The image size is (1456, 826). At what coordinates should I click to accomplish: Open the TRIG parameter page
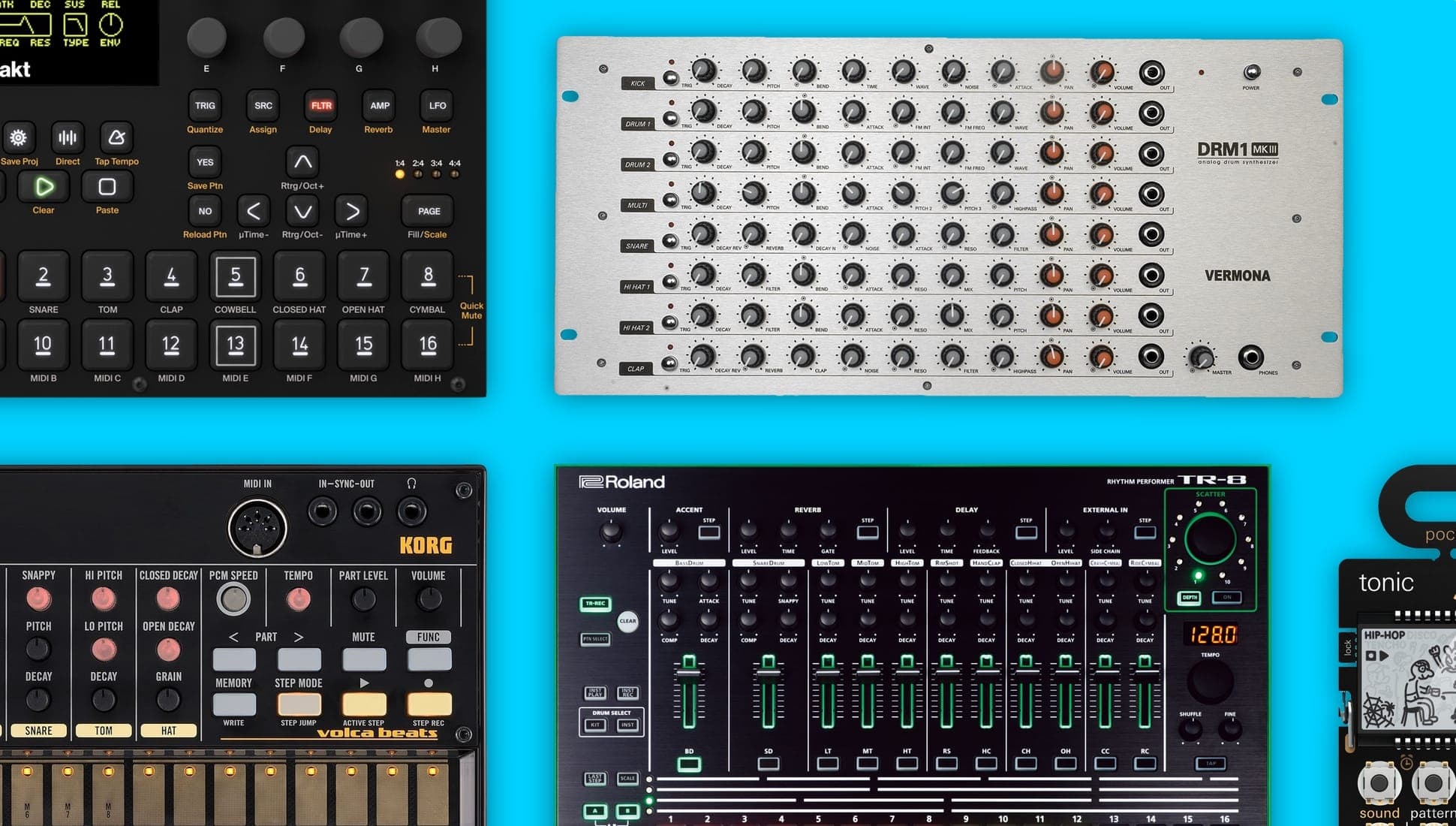coord(205,106)
